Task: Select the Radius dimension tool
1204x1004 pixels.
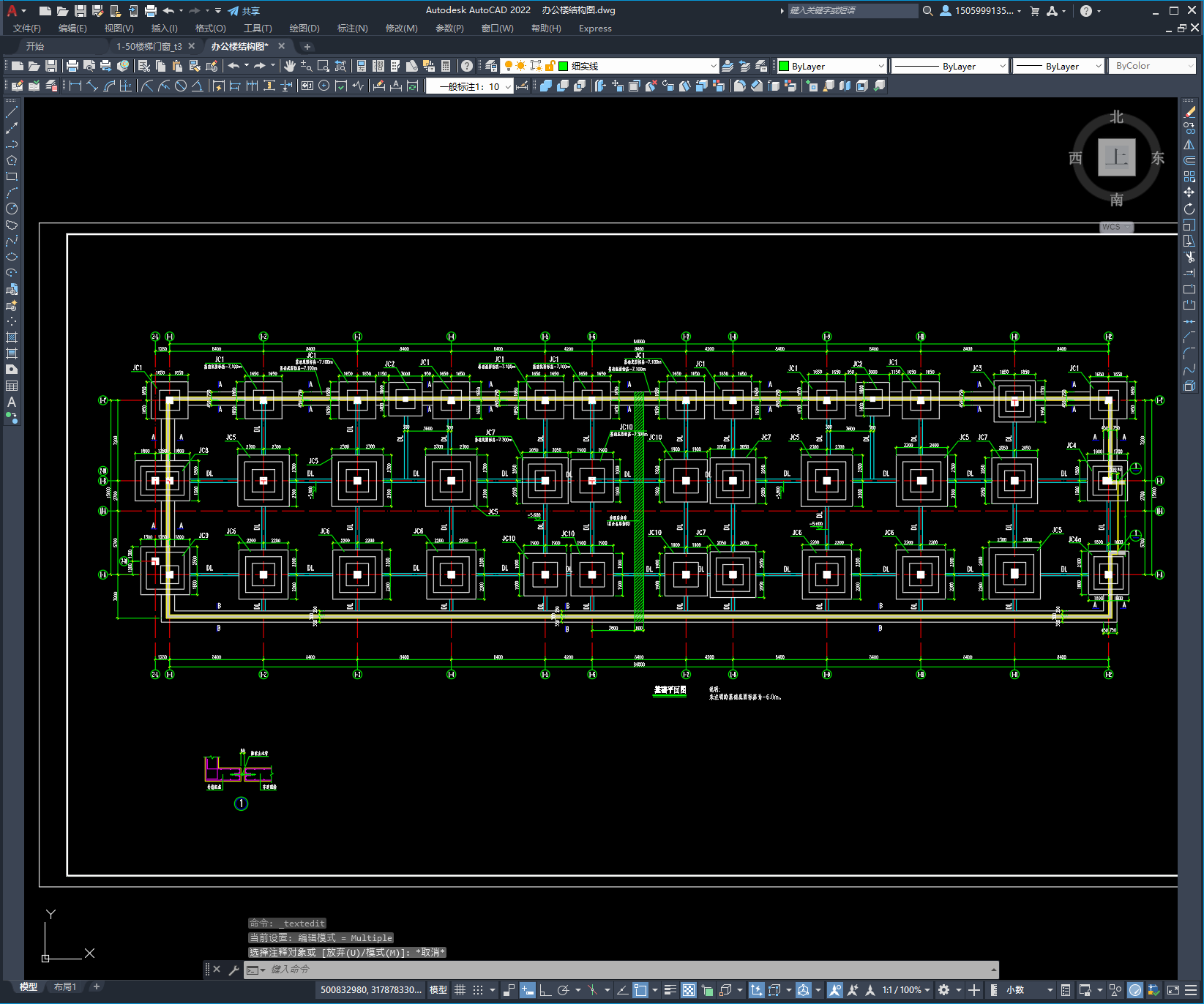Action: (147, 86)
